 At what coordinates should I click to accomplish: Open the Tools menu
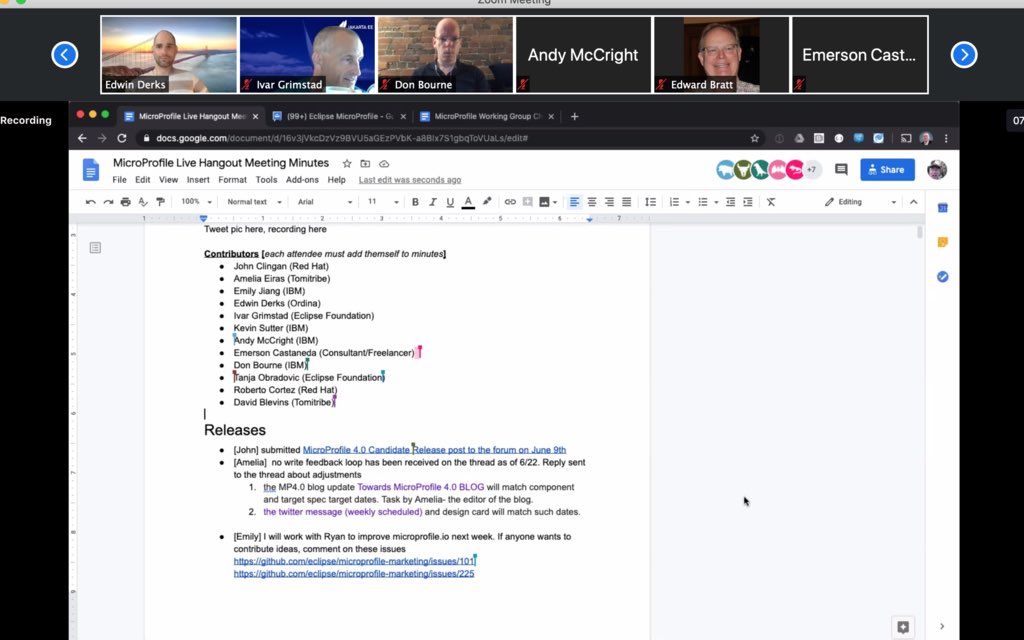pyautogui.click(x=266, y=180)
